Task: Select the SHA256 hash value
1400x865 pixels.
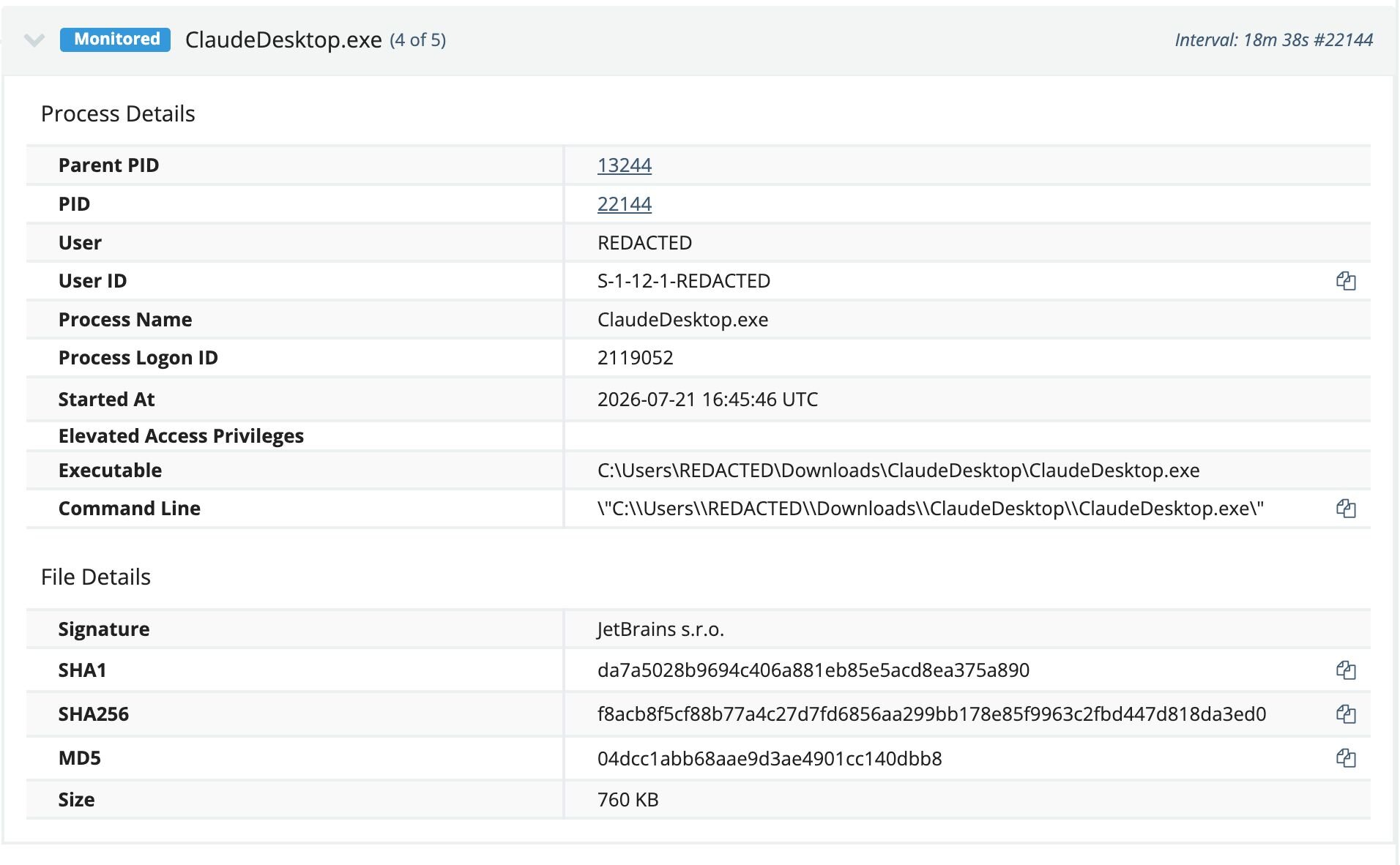Action: [931, 714]
